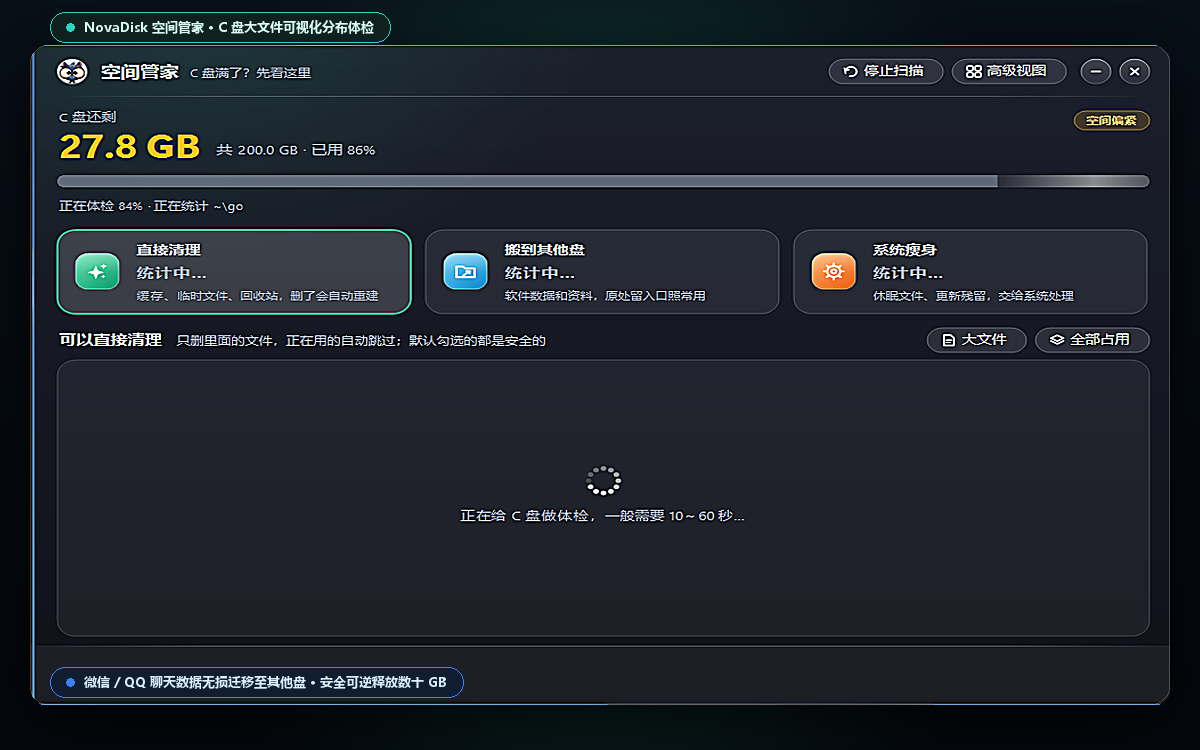Click the 软件数据和资料 description text
1200x750 pixels.
point(605,297)
